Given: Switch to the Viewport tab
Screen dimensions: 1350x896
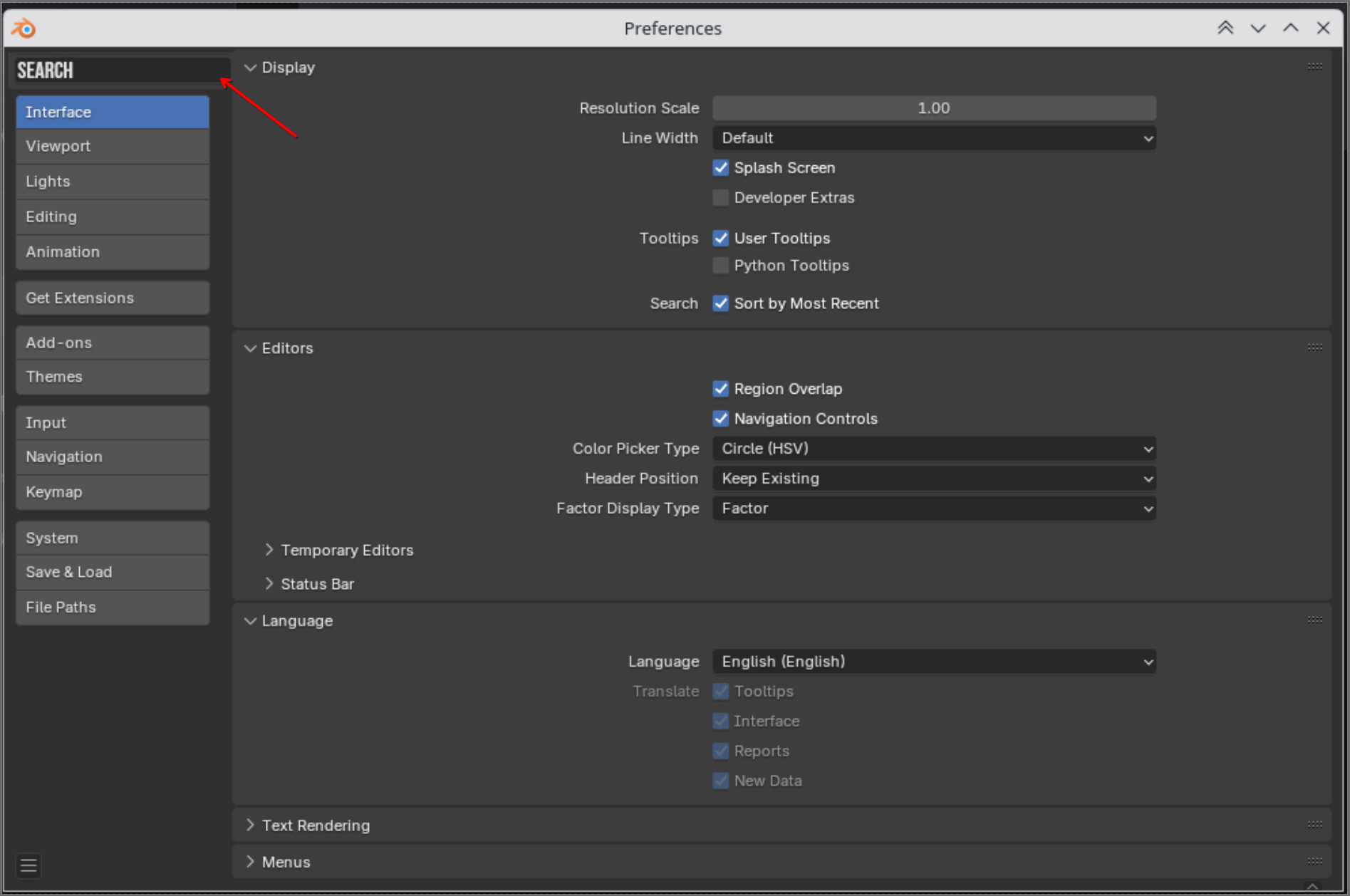Looking at the screenshot, I should [113, 146].
